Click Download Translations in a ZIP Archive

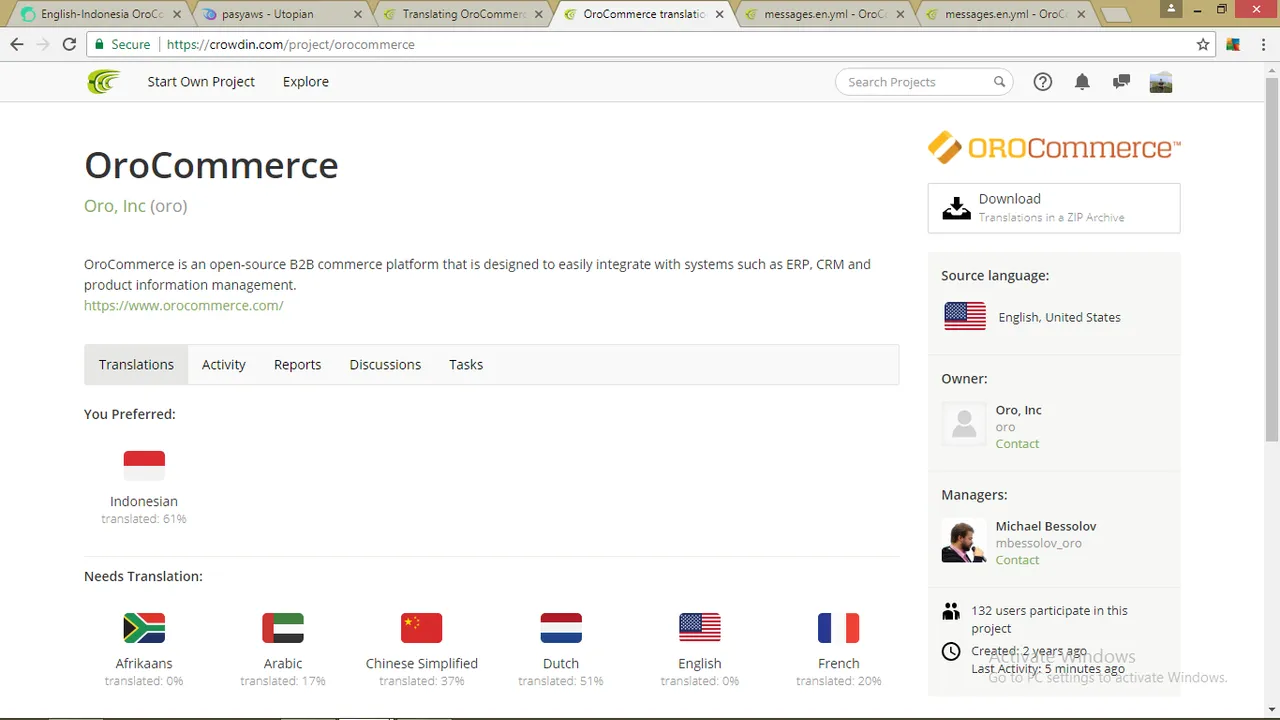[1054, 208]
